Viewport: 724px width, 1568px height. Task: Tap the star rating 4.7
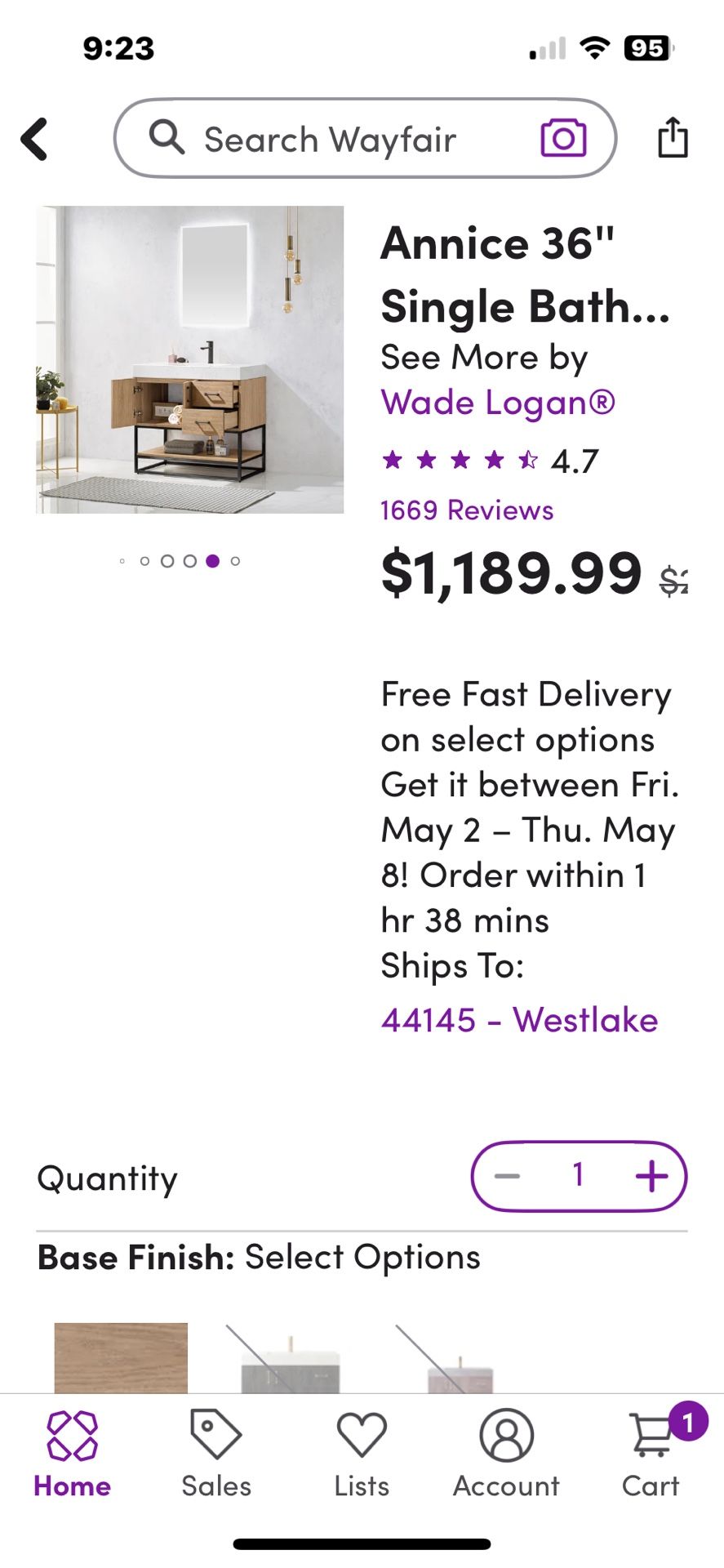coord(490,461)
